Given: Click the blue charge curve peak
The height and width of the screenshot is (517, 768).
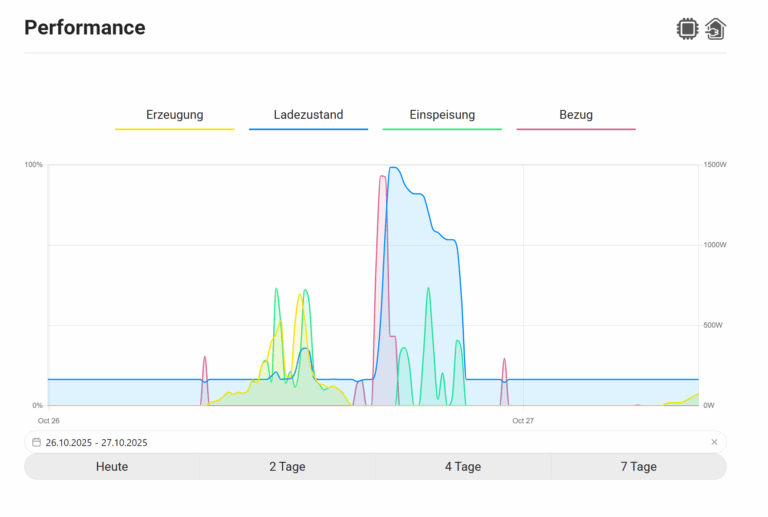Looking at the screenshot, I should click(394, 168).
